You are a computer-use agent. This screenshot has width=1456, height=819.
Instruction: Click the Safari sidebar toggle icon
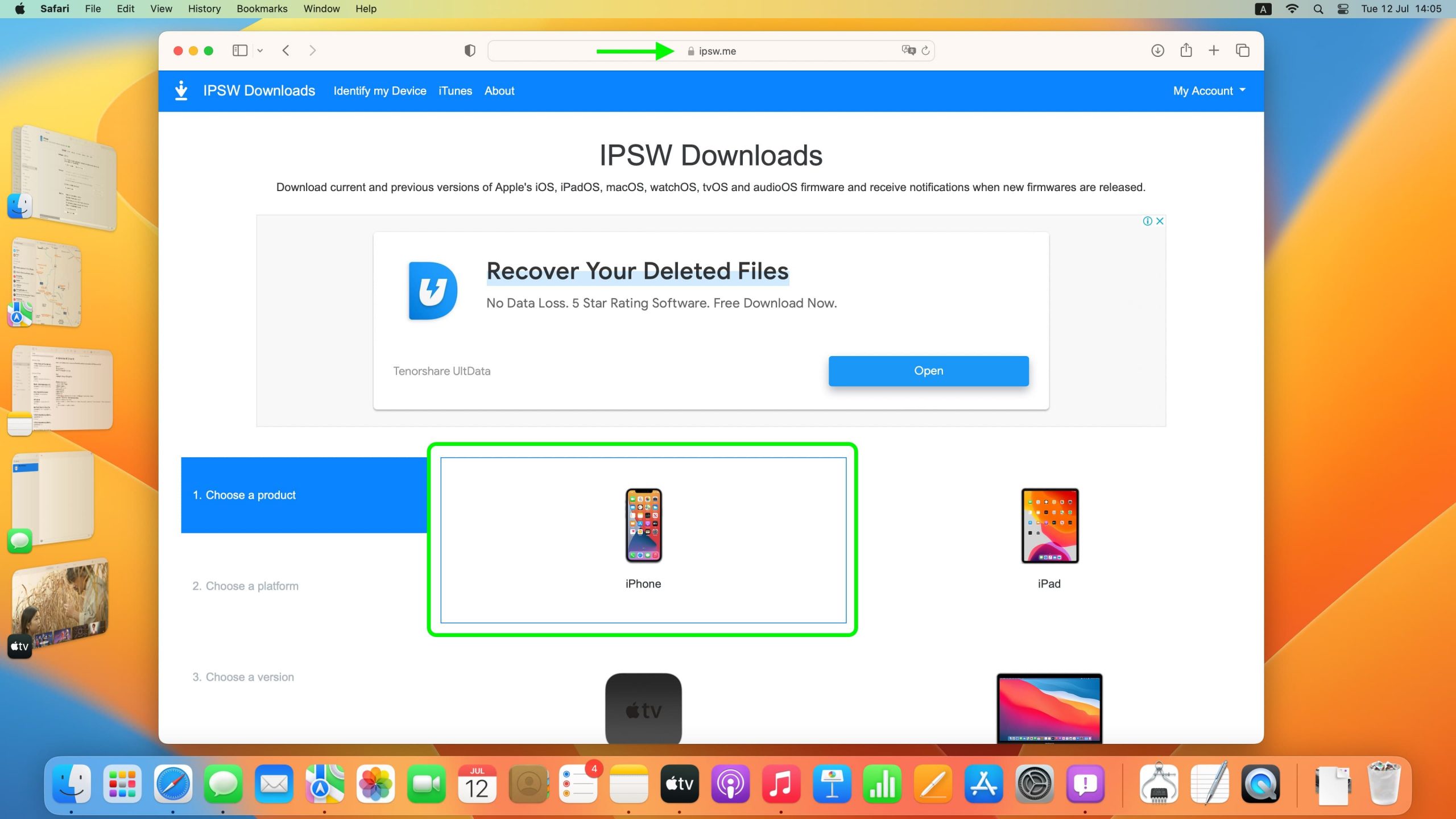pos(239,51)
